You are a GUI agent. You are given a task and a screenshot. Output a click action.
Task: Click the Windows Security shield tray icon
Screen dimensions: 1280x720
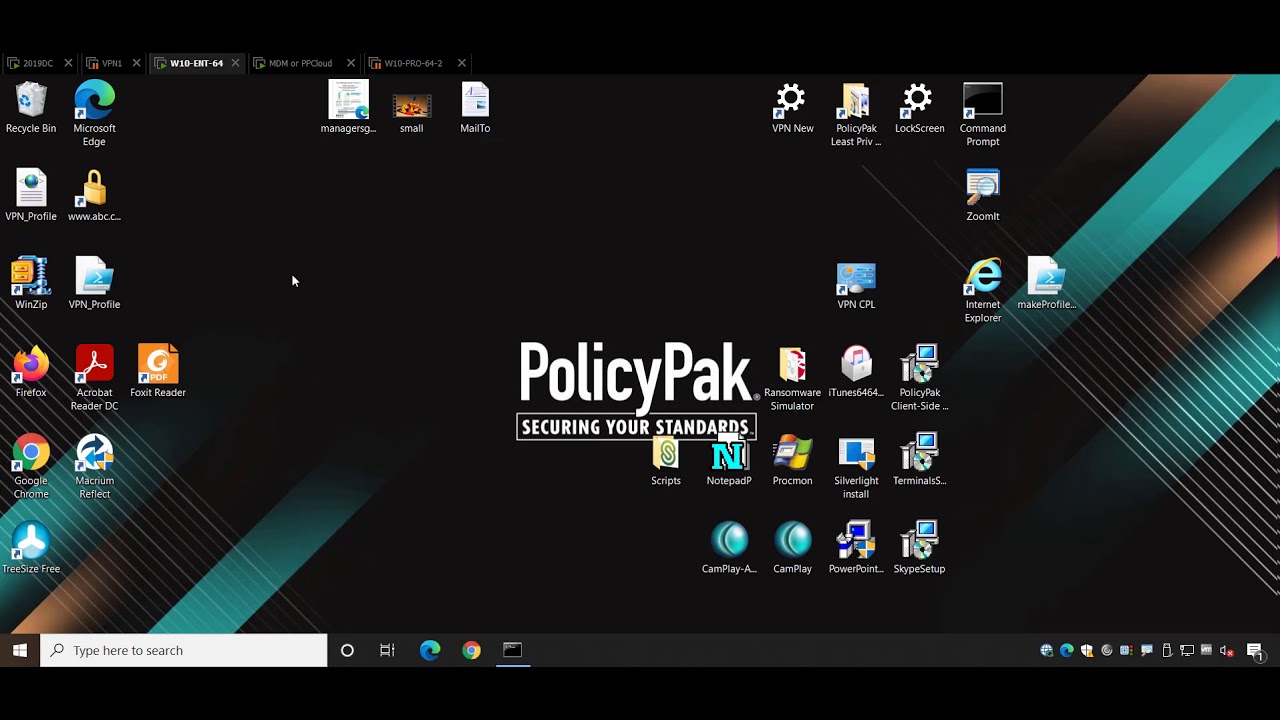coord(1087,650)
